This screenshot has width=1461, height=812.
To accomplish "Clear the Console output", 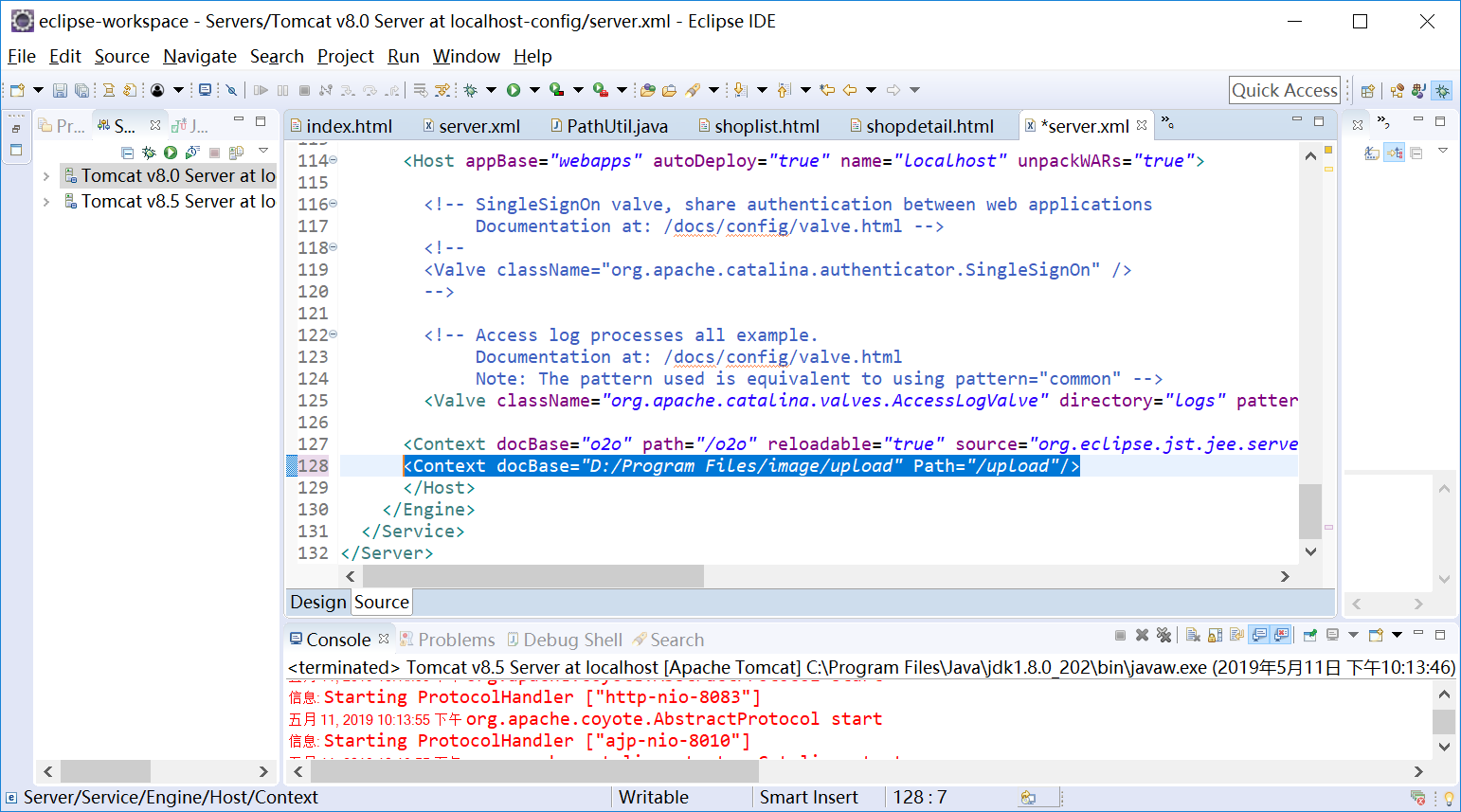I will tap(1194, 635).
